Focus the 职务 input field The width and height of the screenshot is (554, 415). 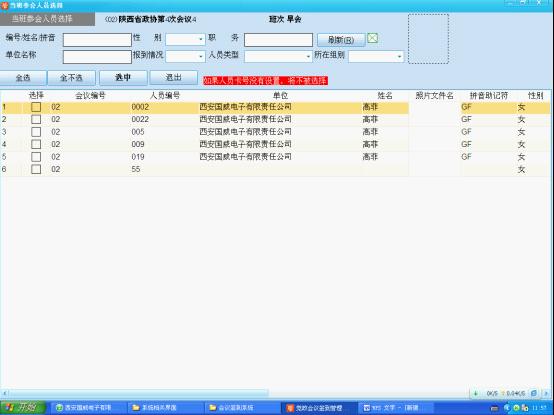[x=278, y=40]
